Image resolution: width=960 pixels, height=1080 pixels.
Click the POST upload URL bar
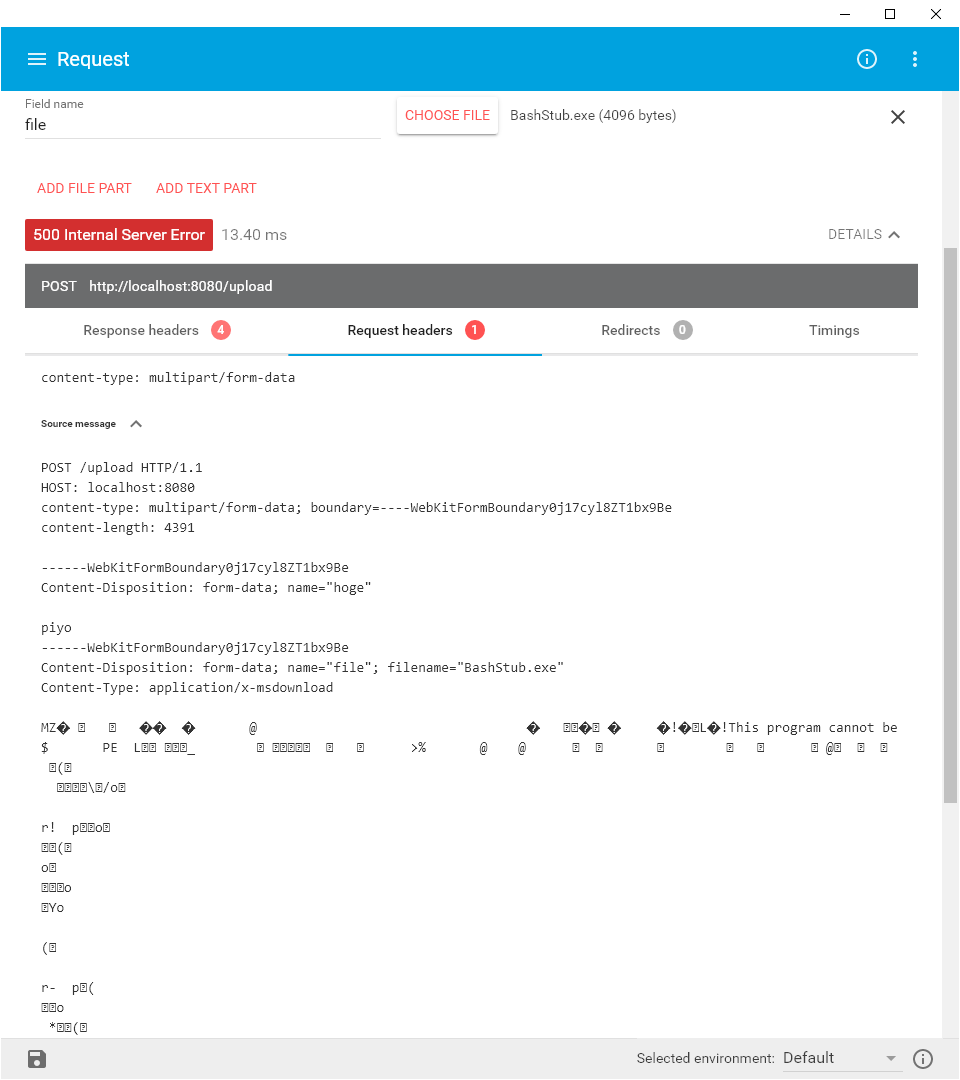471,286
